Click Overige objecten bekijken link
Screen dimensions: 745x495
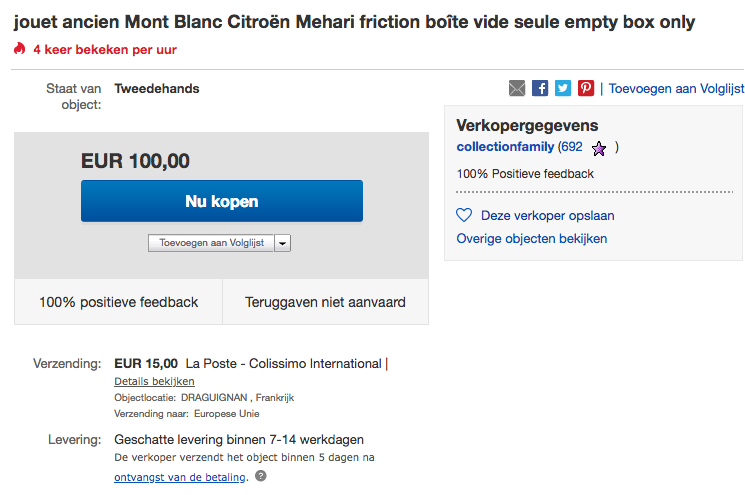click(x=532, y=238)
